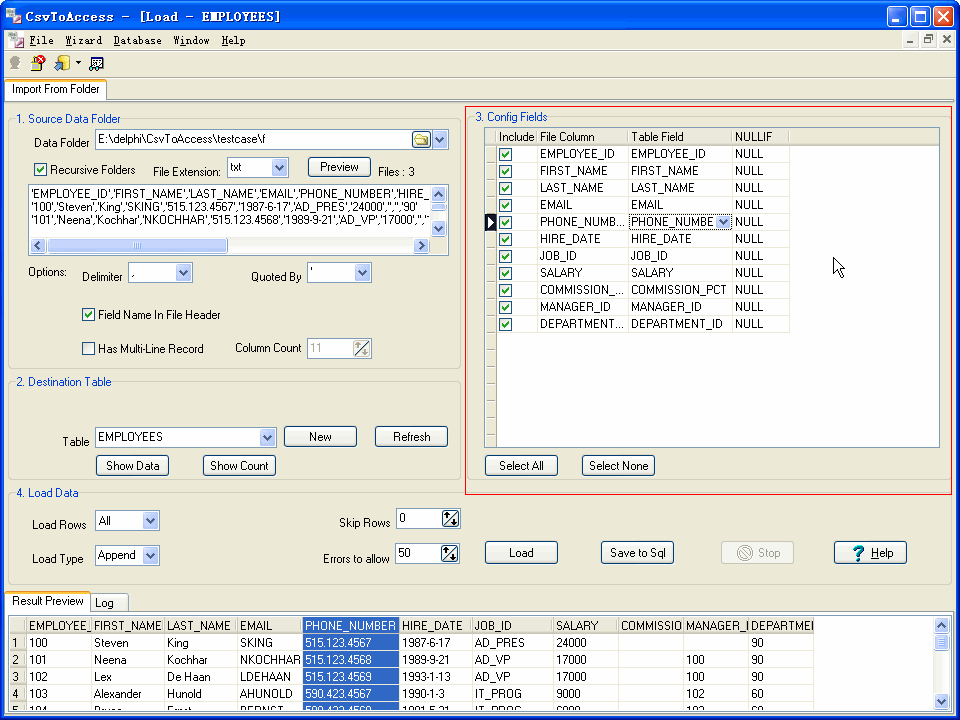
Task: Click the Load button
Action: click(521, 552)
